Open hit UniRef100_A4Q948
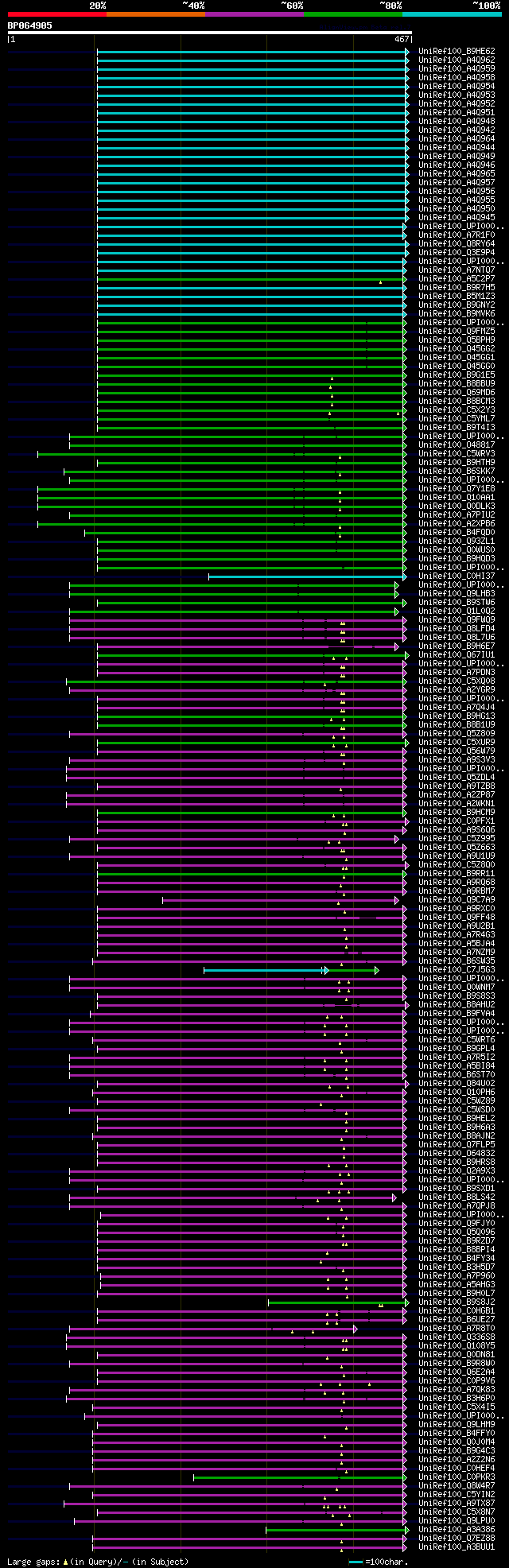The height and width of the screenshot is (1568, 509). click(457, 121)
